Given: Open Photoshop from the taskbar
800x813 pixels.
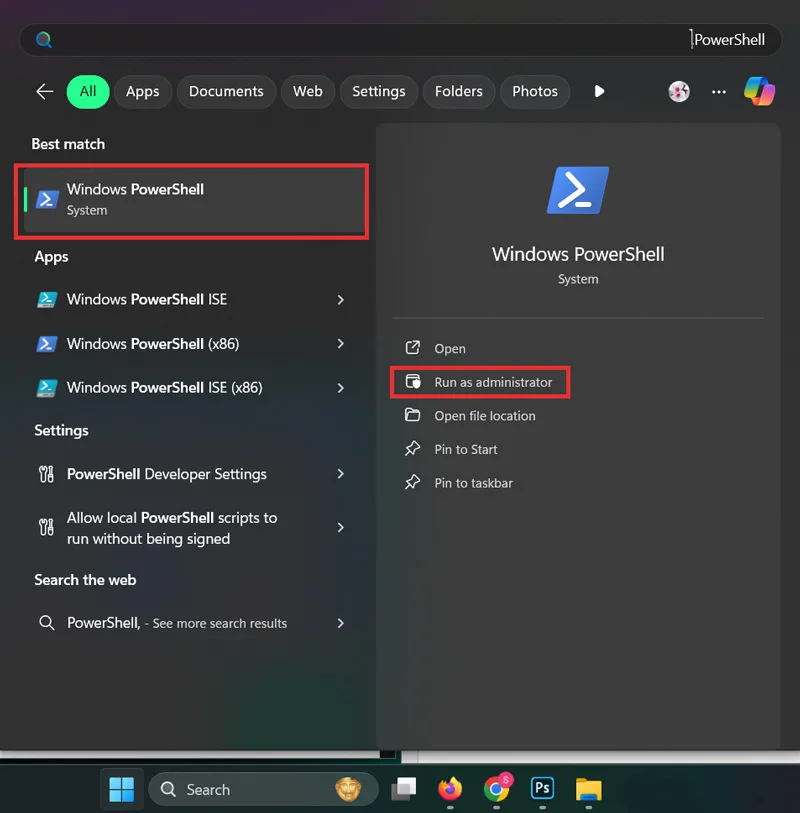Looking at the screenshot, I should tap(542, 788).
